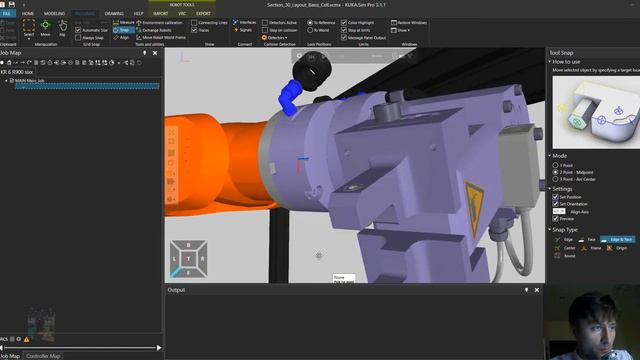640x360 pixels.
Task: Open RCS settings gear icon
Action: [19, 339]
